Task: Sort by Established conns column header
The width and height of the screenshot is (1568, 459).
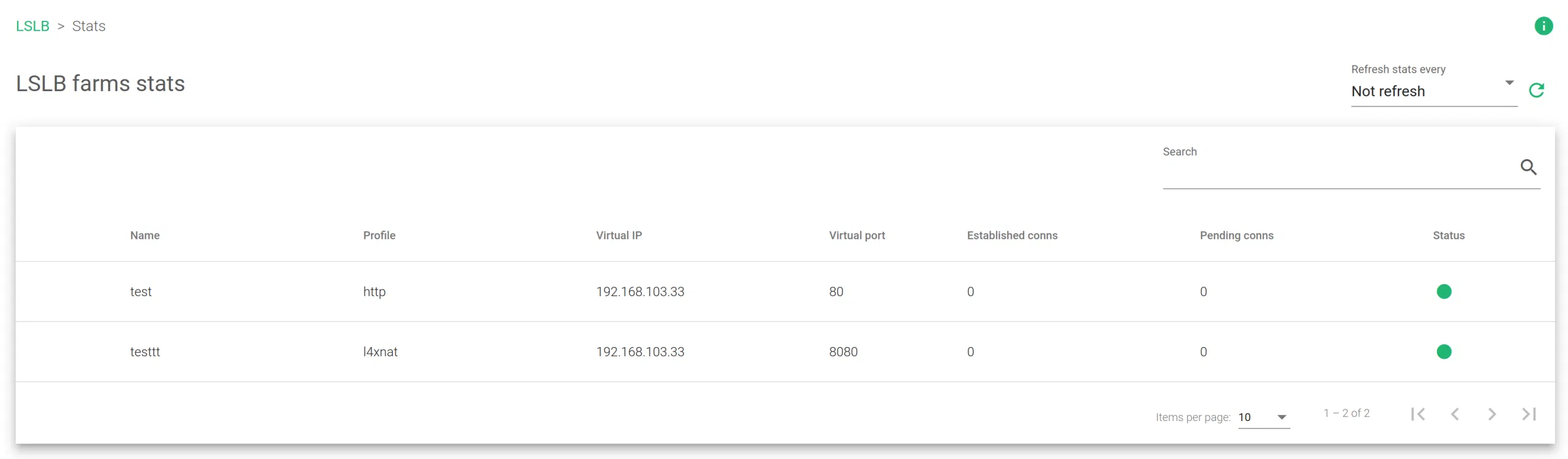Action: click(1012, 236)
